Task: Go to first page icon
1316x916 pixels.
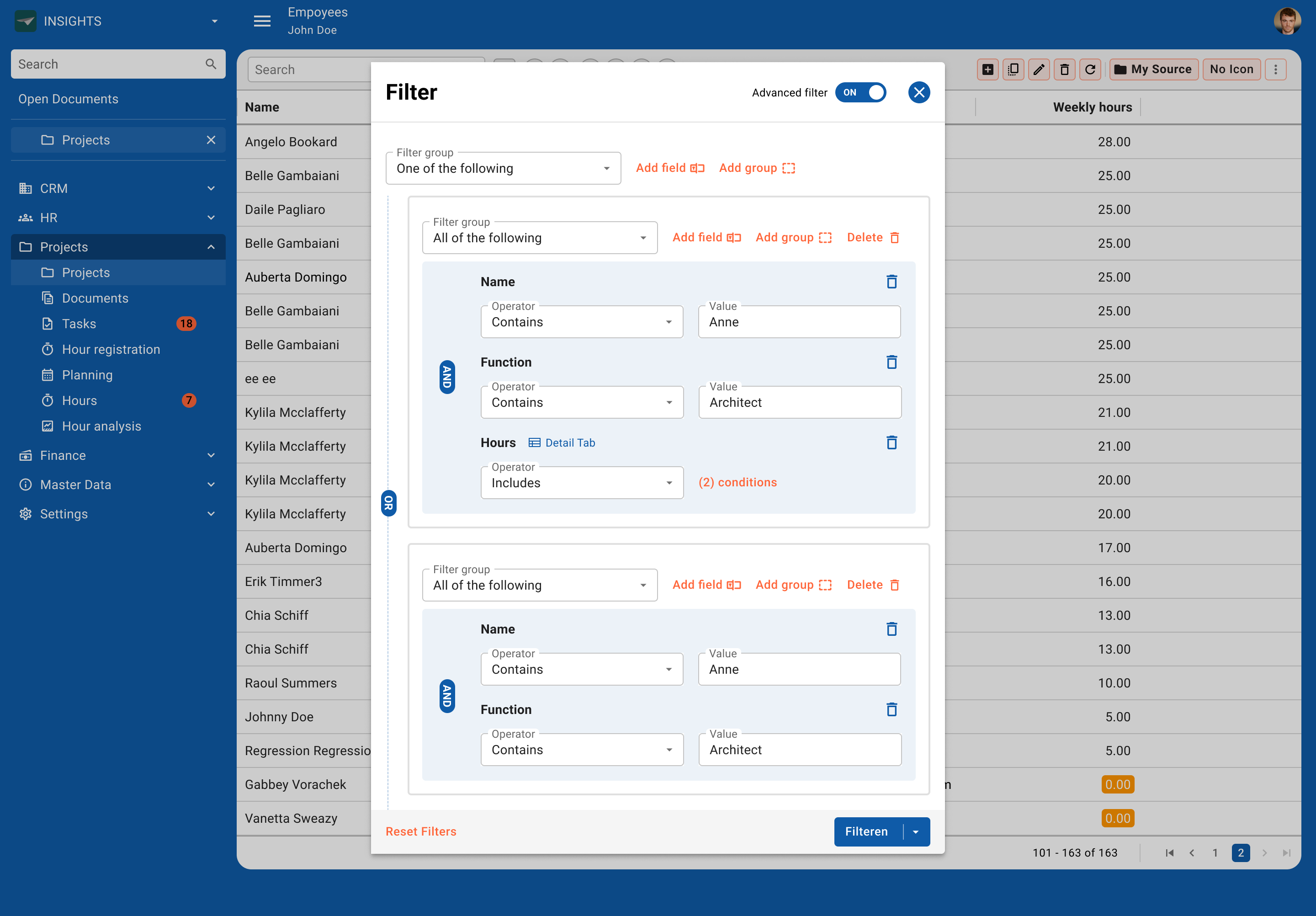Action: (1169, 853)
